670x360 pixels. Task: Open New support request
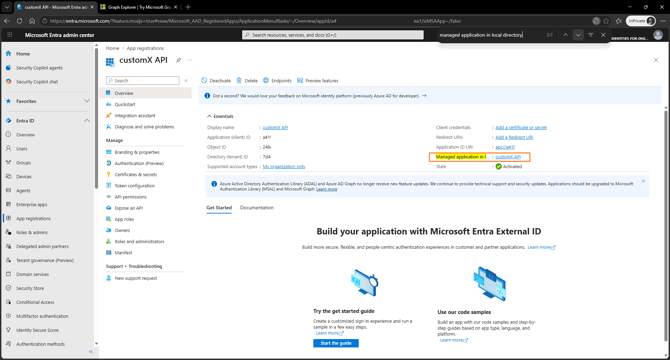point(135,278)
